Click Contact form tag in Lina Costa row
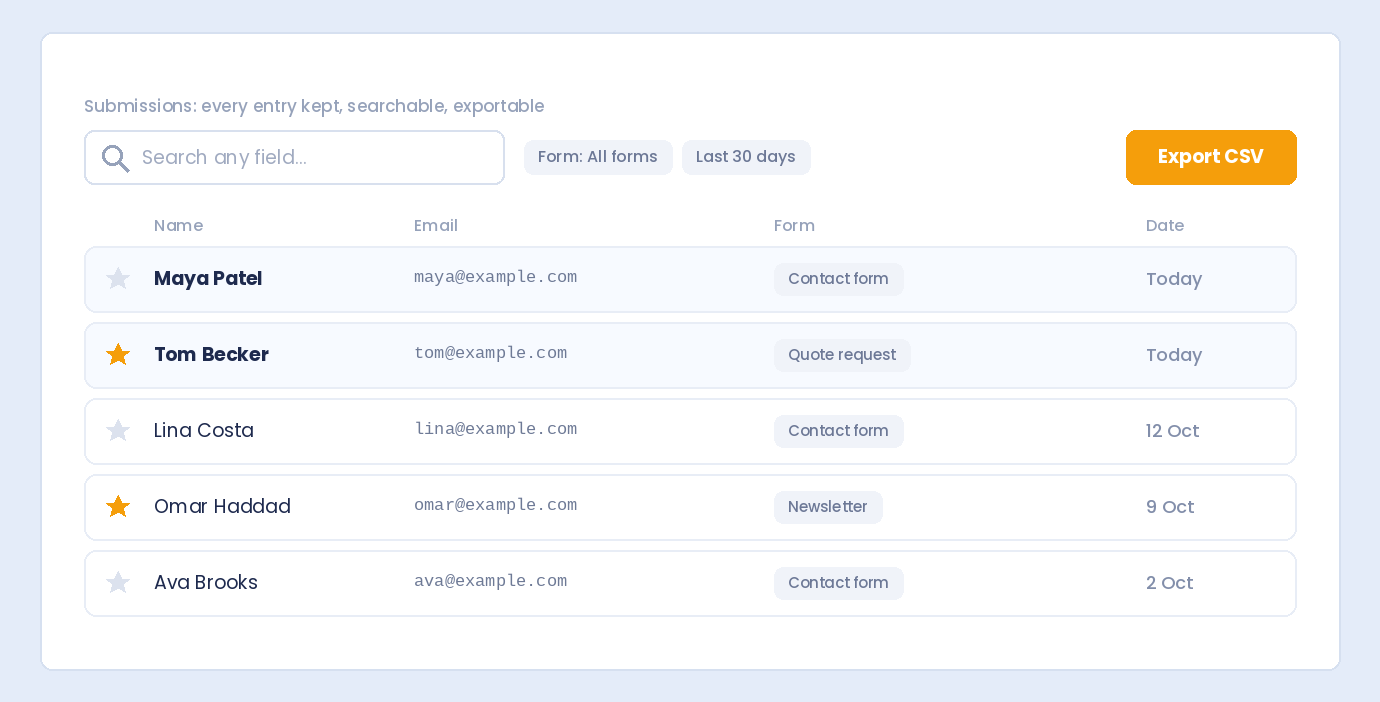1380x702 pixels. point(838,431)
